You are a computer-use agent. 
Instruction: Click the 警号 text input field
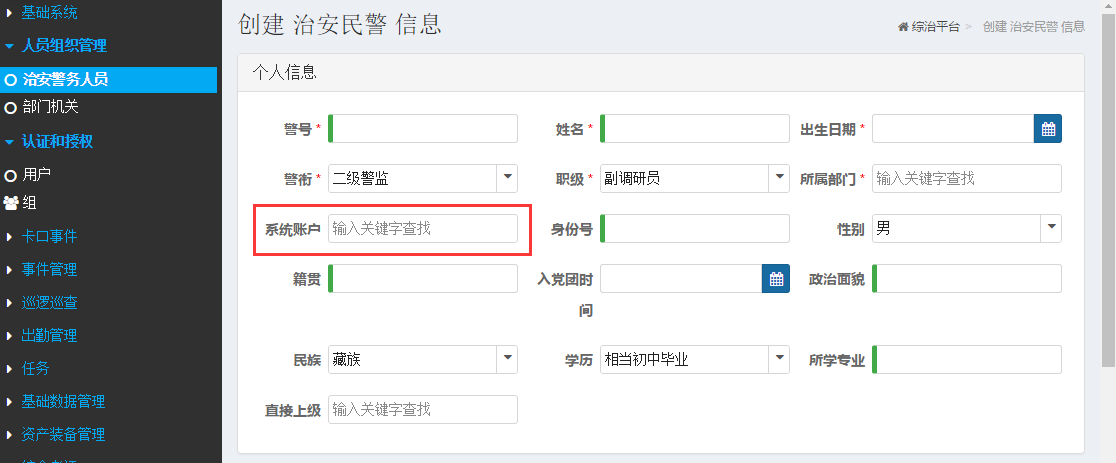click(423, 129)
